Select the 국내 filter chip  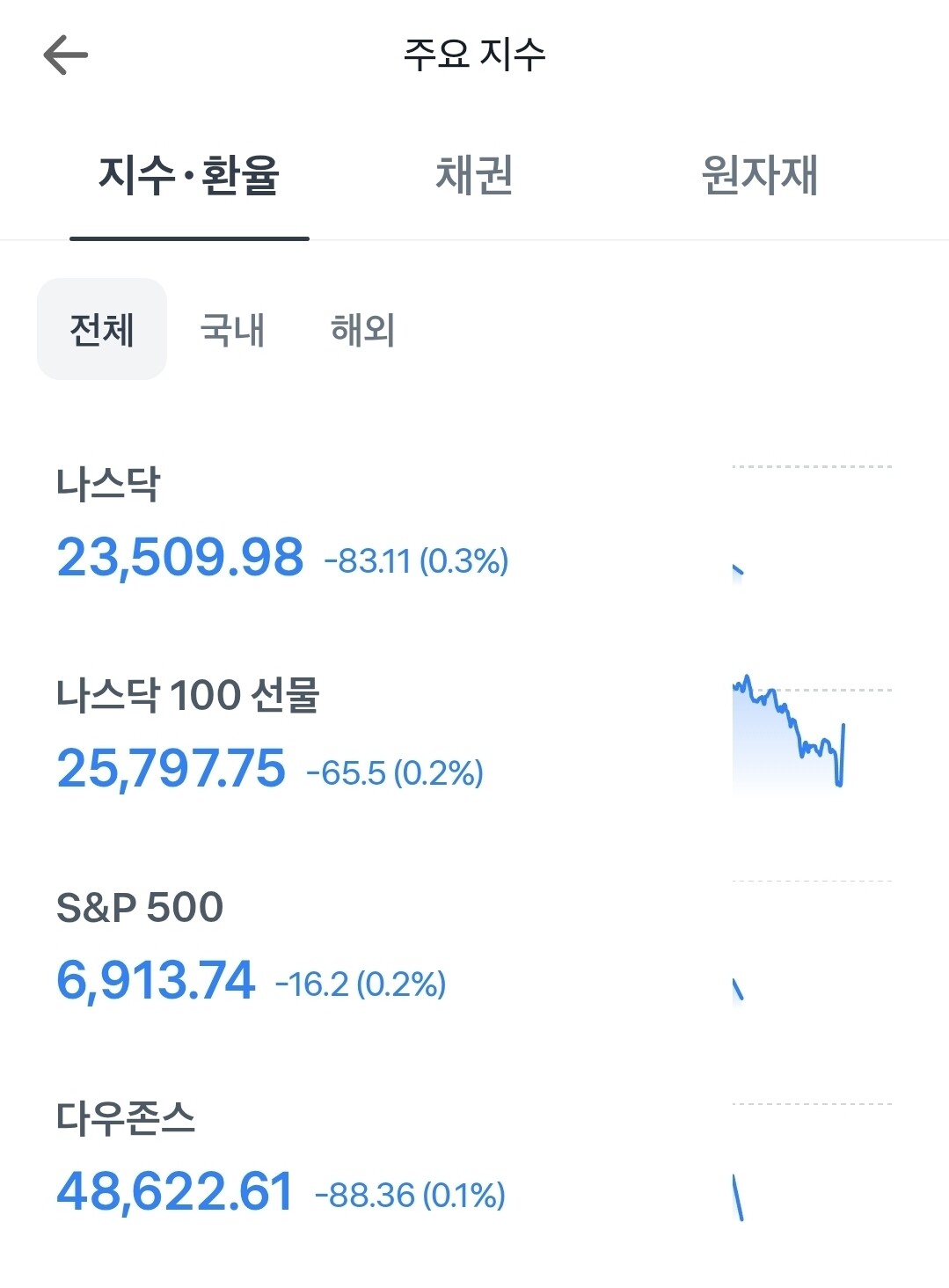(x=232, y=330)
